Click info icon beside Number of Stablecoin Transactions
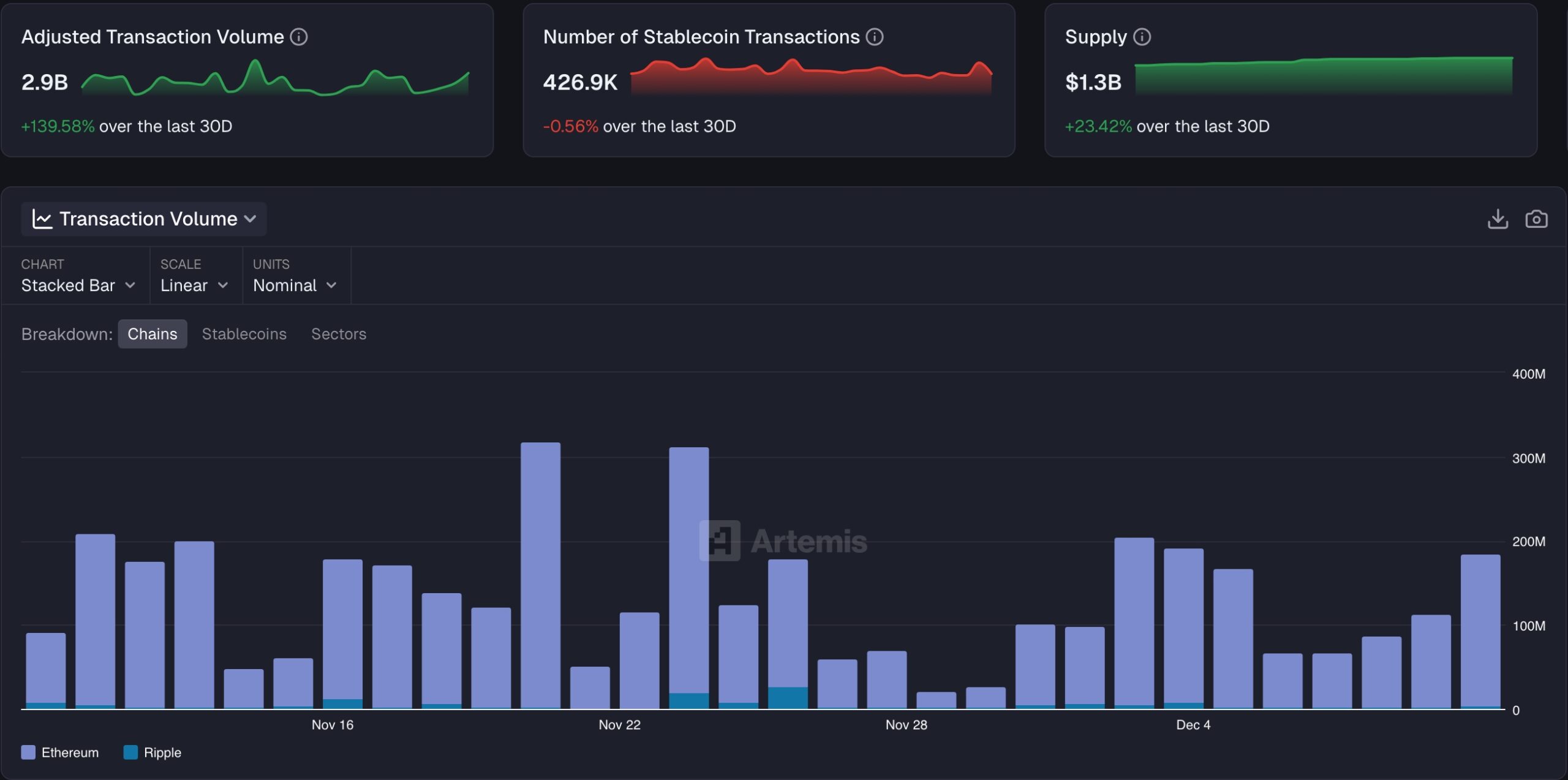 875,37
